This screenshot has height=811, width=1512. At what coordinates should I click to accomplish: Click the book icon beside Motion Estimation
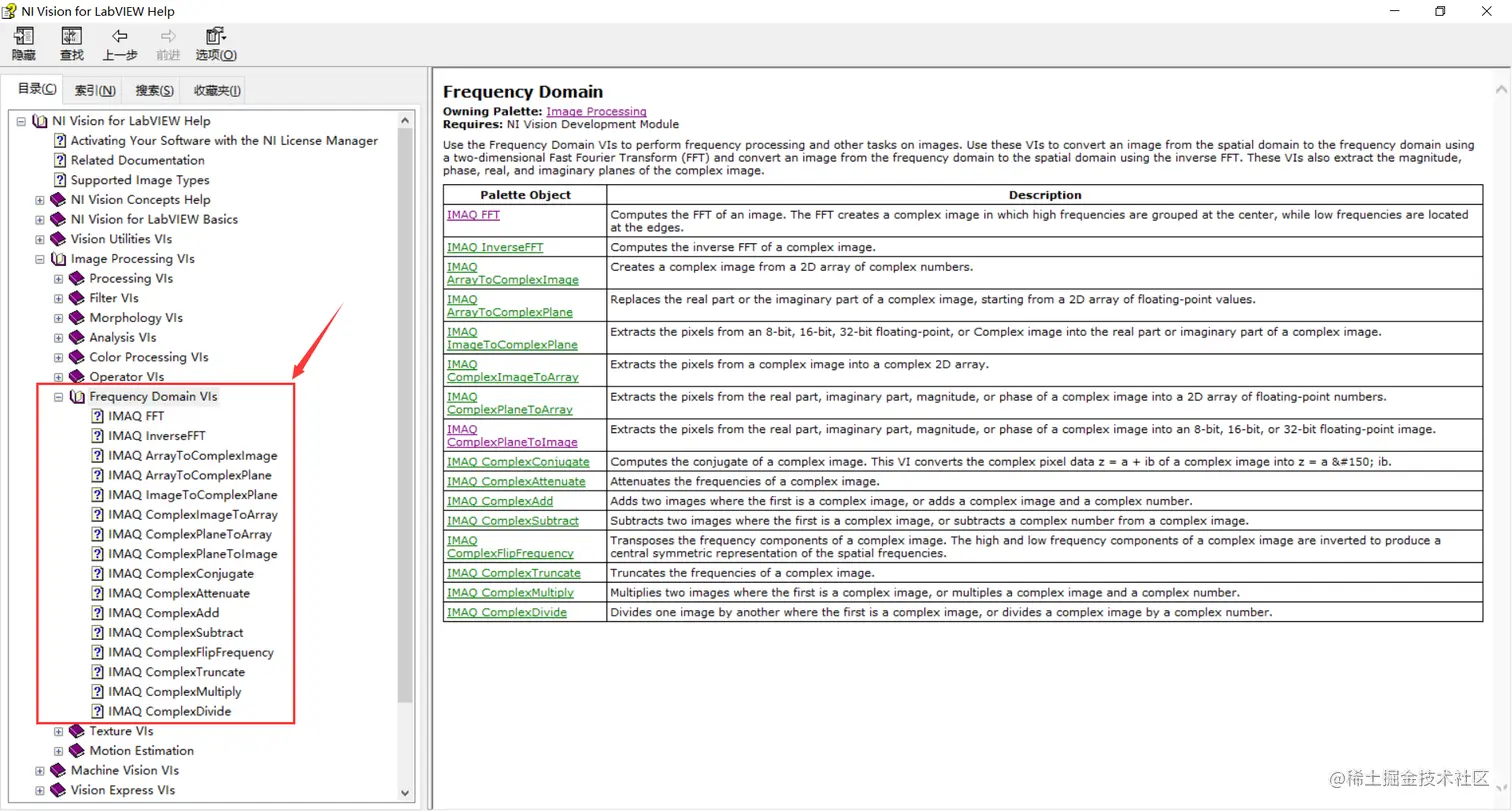coord(77,751)
